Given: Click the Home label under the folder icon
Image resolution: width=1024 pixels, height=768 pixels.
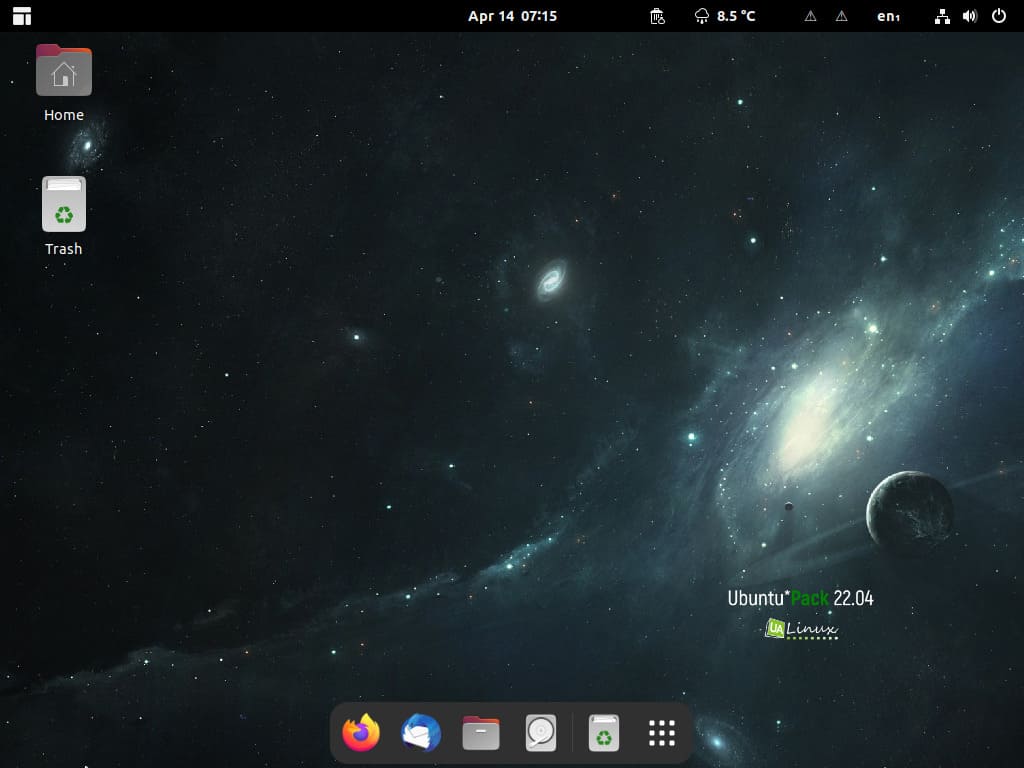Looking at the screenshot, I should pos(64,115).
